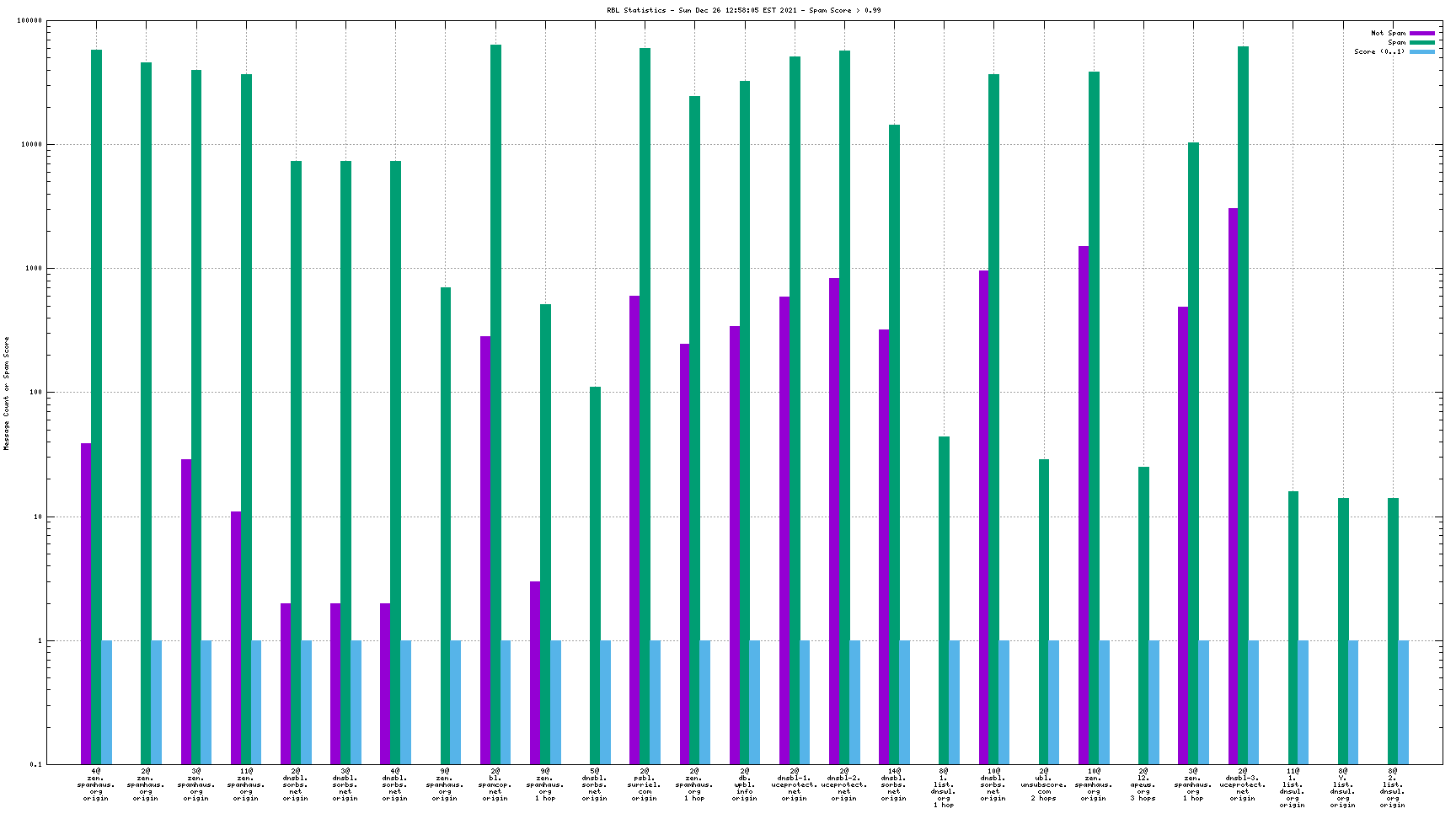Viewport: 1456px width, 819px height.
Task: Select the bl.spamcop.net axis label
Action: pyautogui.click(x=495, y=784)
